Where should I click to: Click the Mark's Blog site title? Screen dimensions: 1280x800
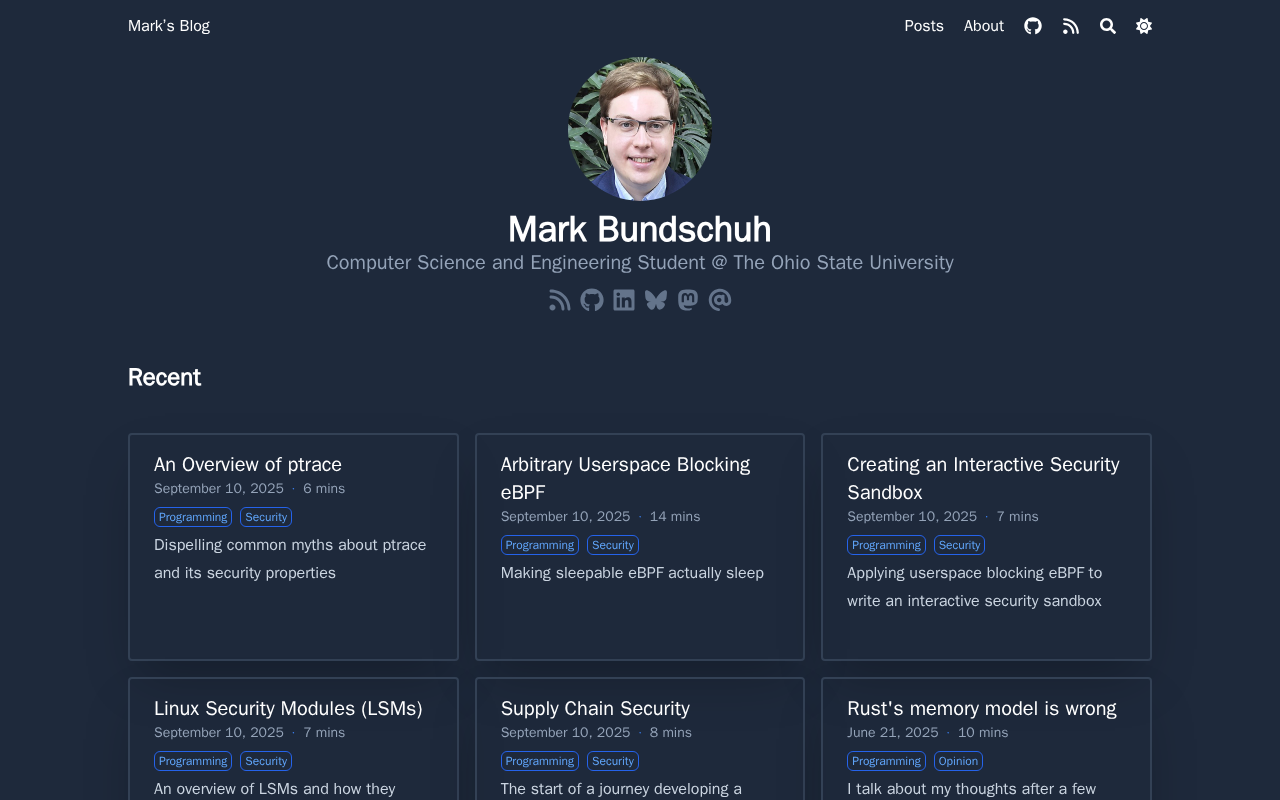click(x=169, y=26)
